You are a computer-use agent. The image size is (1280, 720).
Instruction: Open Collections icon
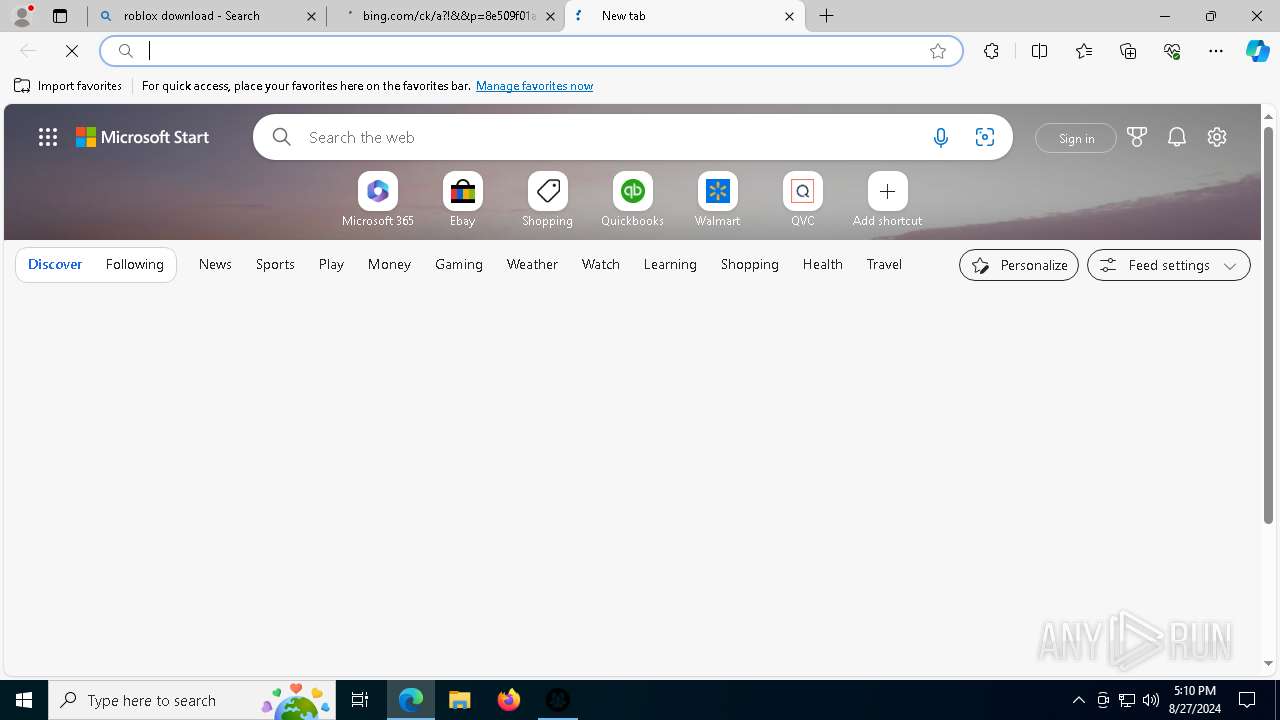[1128, 51]
